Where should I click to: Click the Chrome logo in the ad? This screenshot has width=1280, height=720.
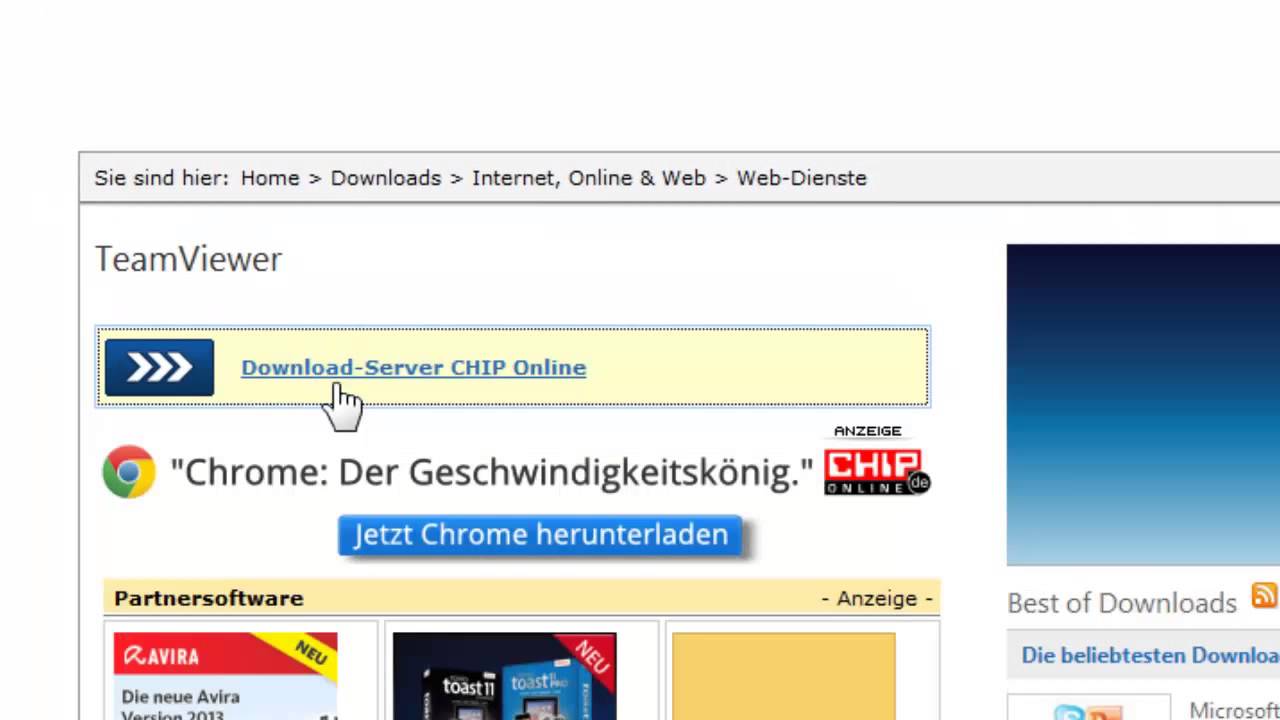[x=129, y=472]
